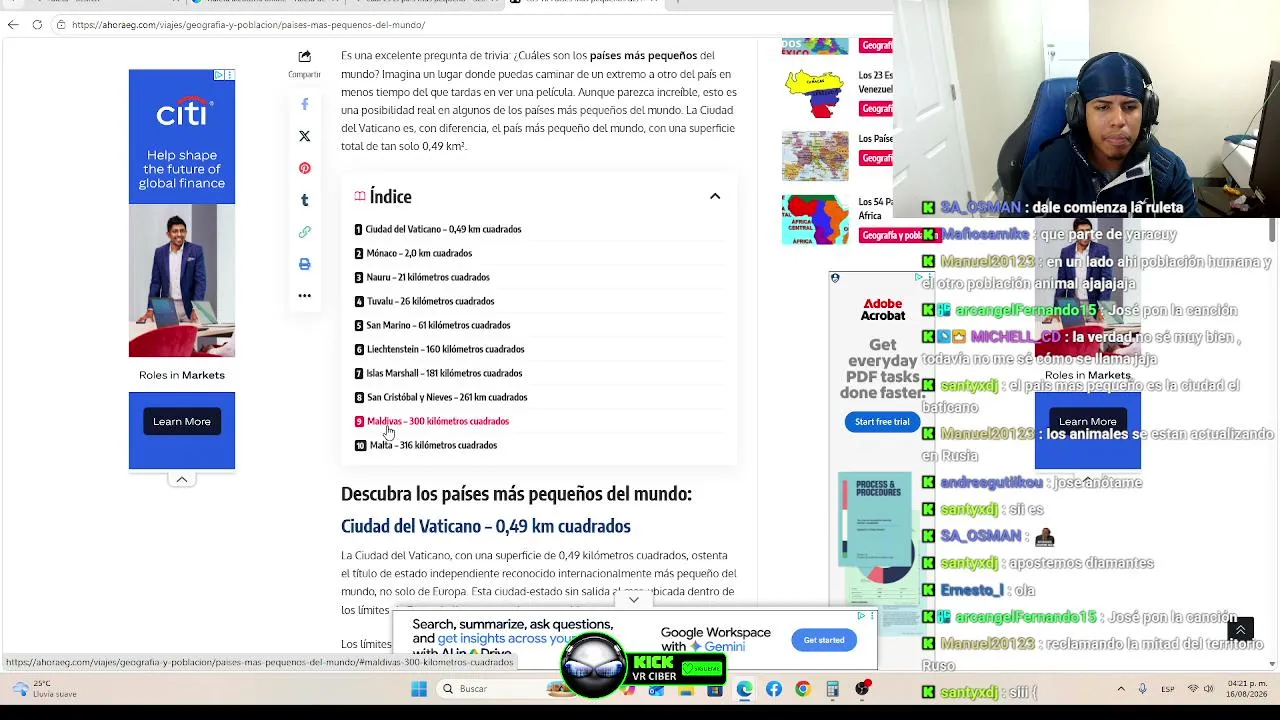Screen dimensions: 1280x720
Task: Jump to Nauru – 21 kilómetros cuadrados
Action: (428, 277)
